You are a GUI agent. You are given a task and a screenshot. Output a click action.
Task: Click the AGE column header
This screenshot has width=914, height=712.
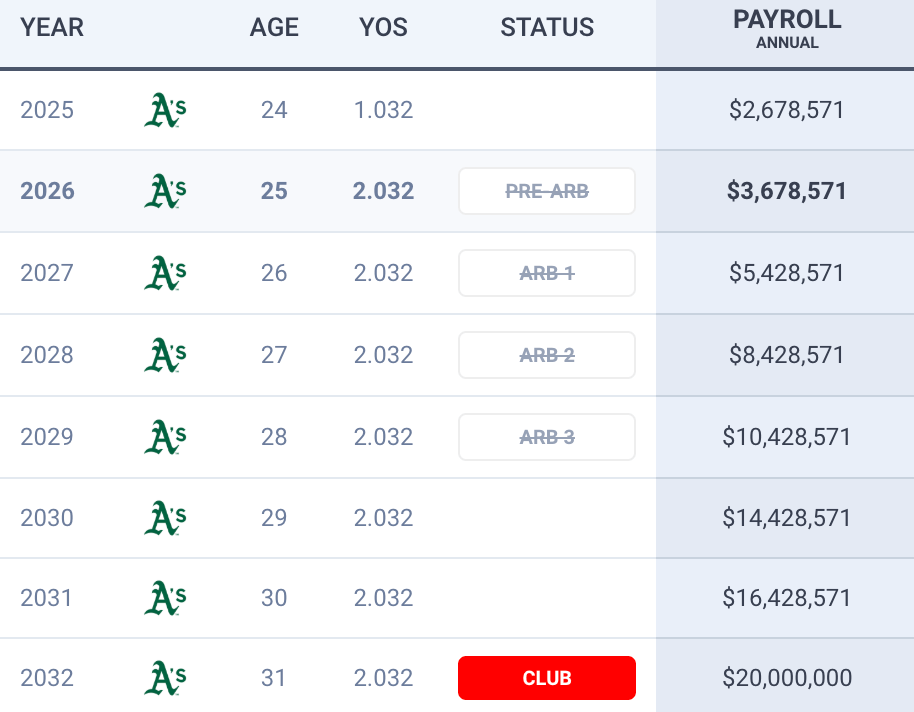click(x=274, y=28)
